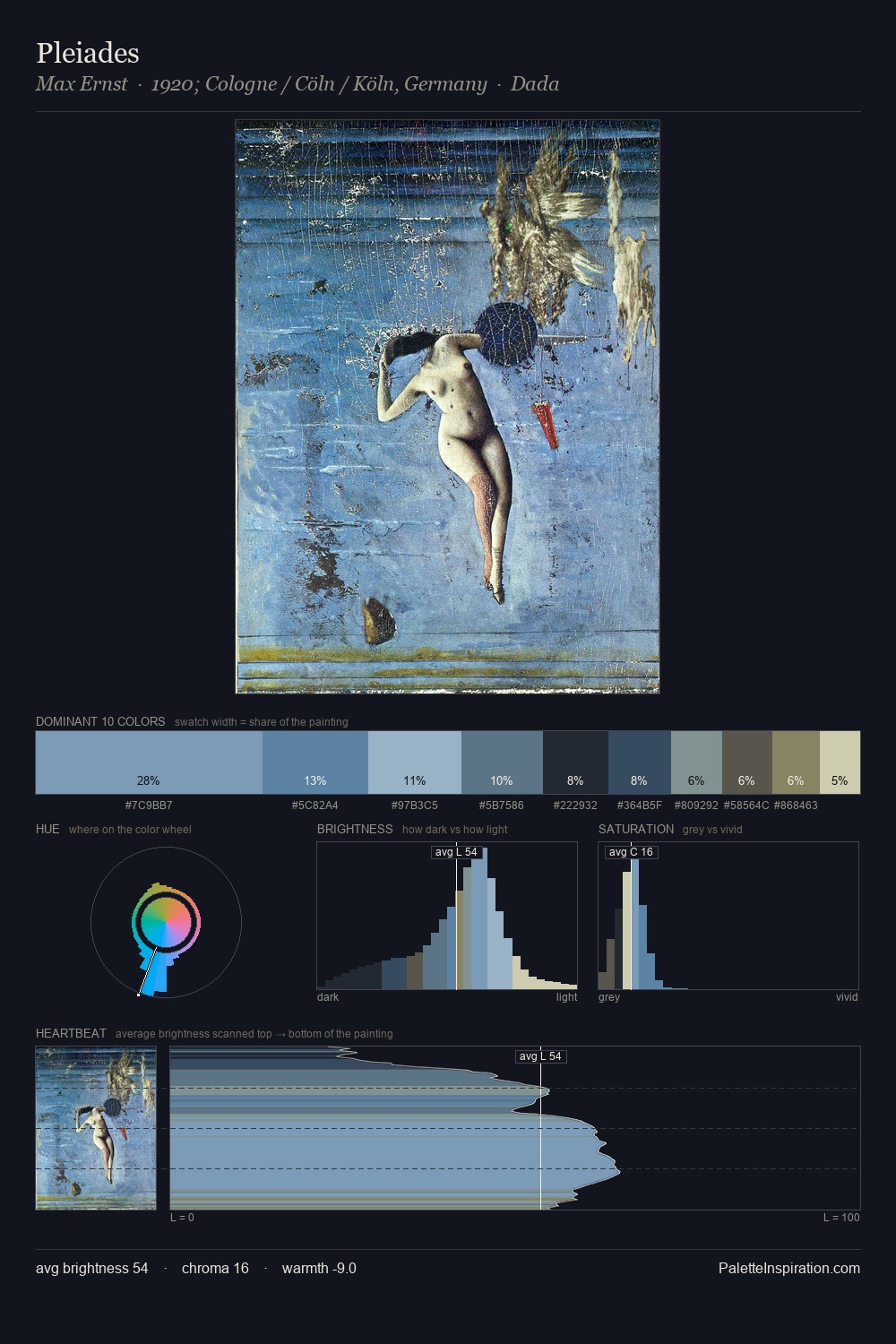Click the hex code #7C9BB7 label
This screenshot has width=896, height=1344.
tap(149, 806)
